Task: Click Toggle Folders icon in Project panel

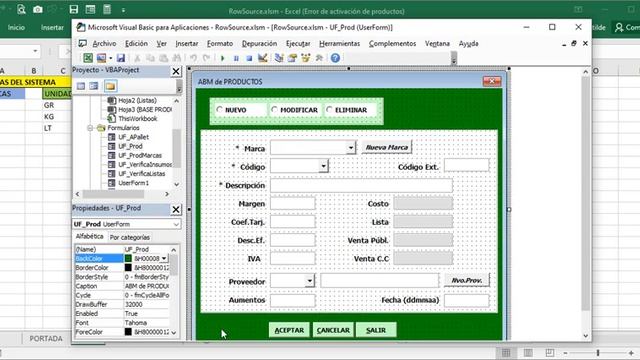Action: pyautogui.click(x=110, y=86)
